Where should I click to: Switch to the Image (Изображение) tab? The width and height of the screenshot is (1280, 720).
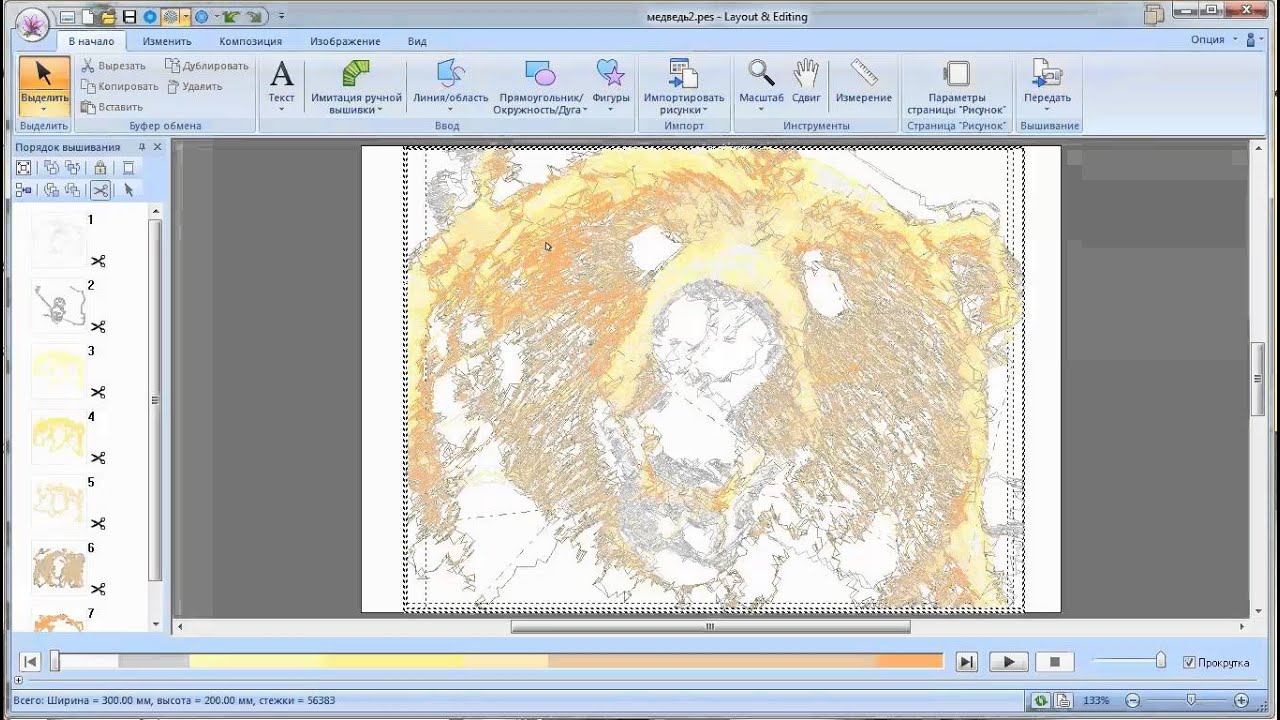tap(345, 41)
